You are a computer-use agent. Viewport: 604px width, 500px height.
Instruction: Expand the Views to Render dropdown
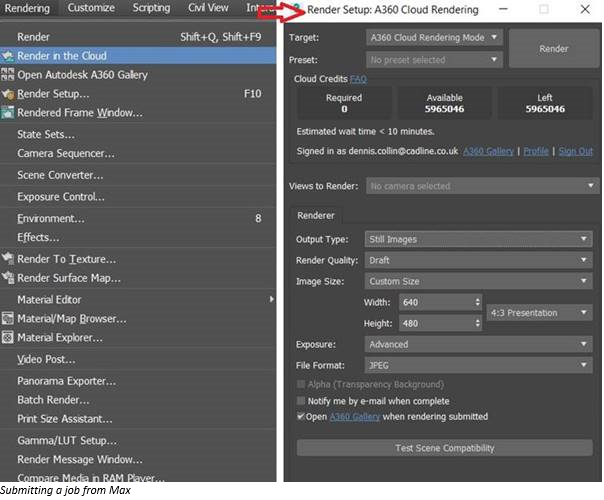point(483,186)
